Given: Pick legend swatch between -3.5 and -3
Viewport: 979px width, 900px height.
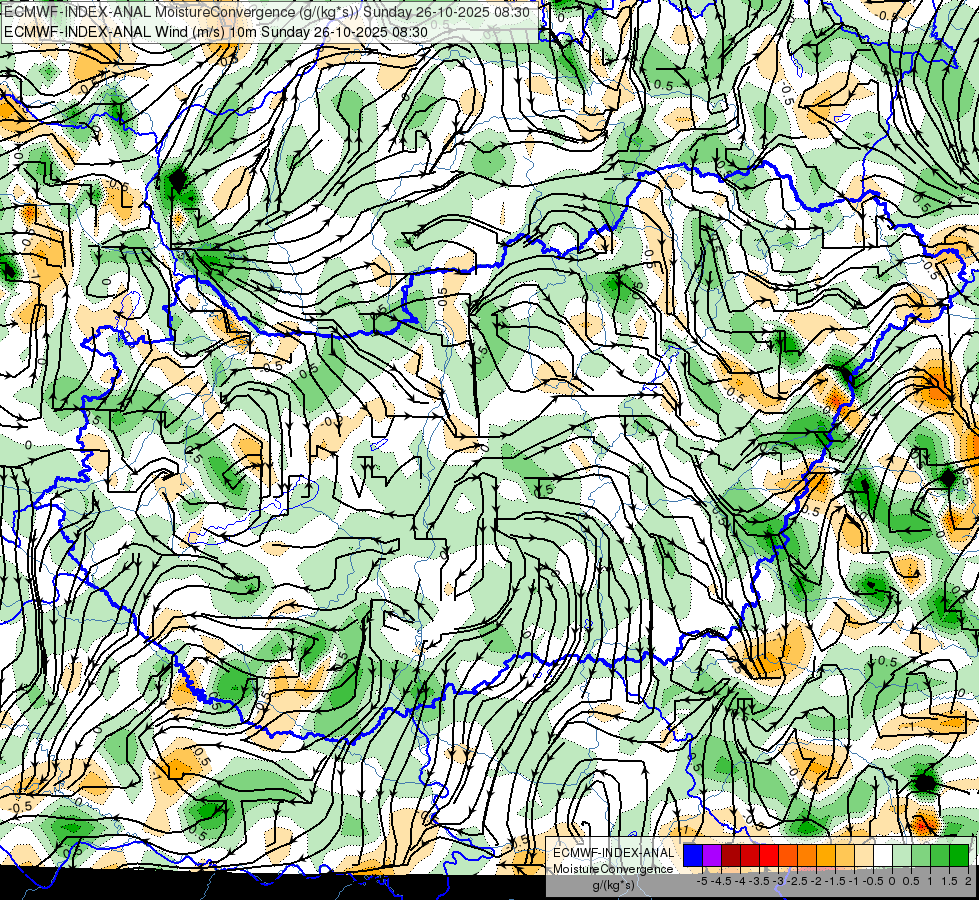Looking at the screenshot, I should tap(769, 855).
